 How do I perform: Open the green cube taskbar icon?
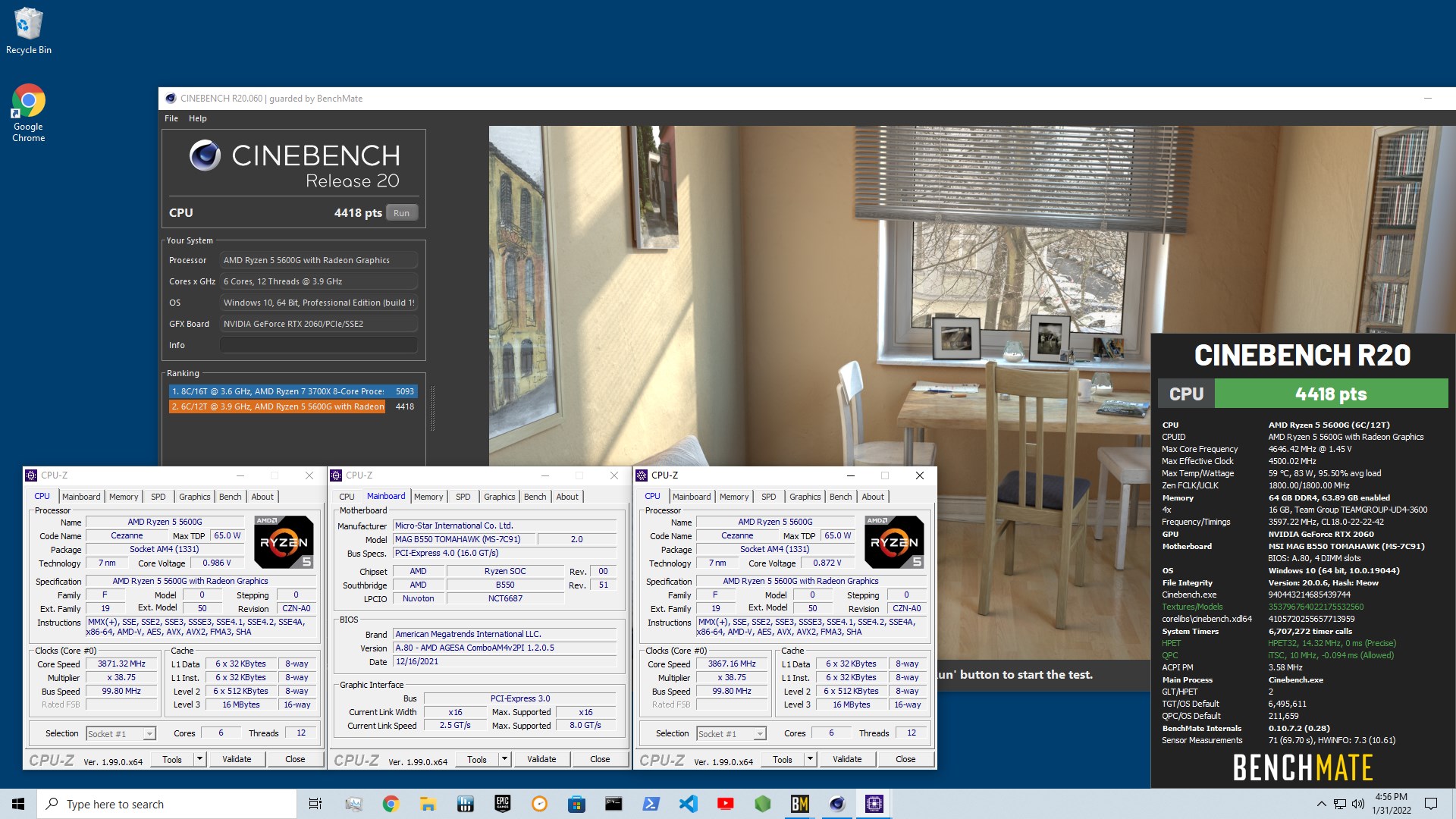(x=762, y=804)
